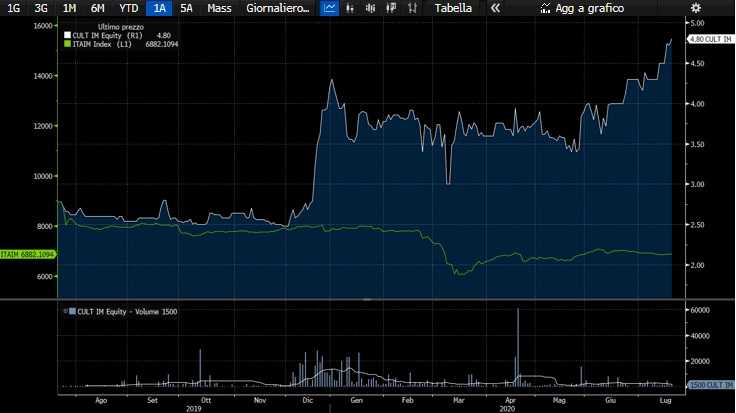This screenshot has width=736, height=413.
Task: Click green ITAIM Index legend swatch
Action: coord(67,44)
